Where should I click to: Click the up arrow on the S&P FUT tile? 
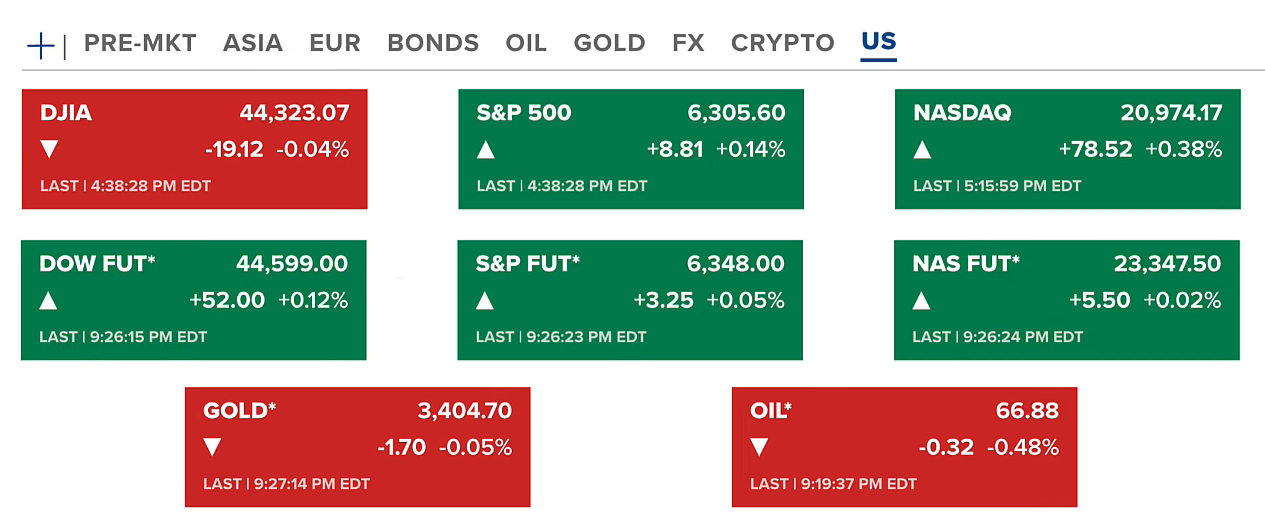485,300
